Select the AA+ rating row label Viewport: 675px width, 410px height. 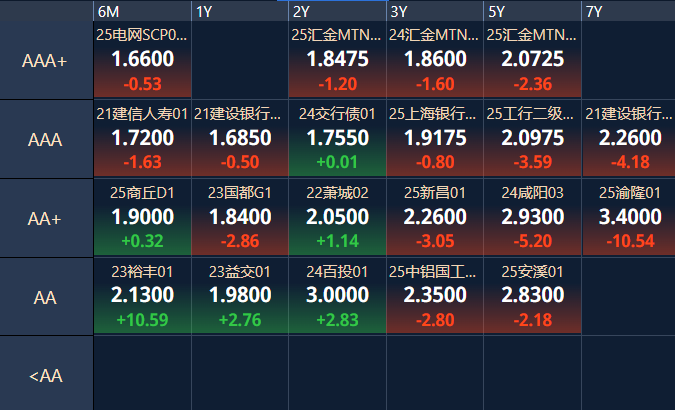[x=46, y=218]
